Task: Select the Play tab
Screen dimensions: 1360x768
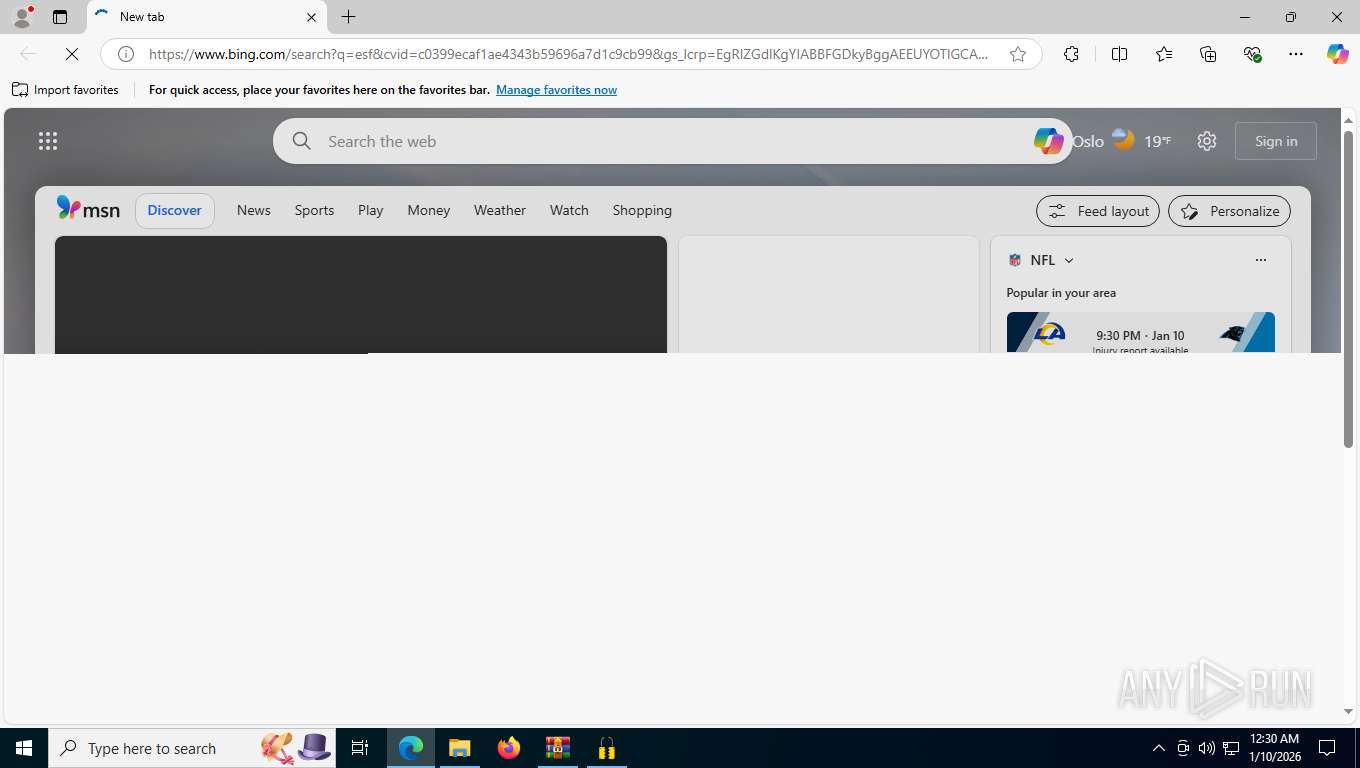Action: coord(371,210)
